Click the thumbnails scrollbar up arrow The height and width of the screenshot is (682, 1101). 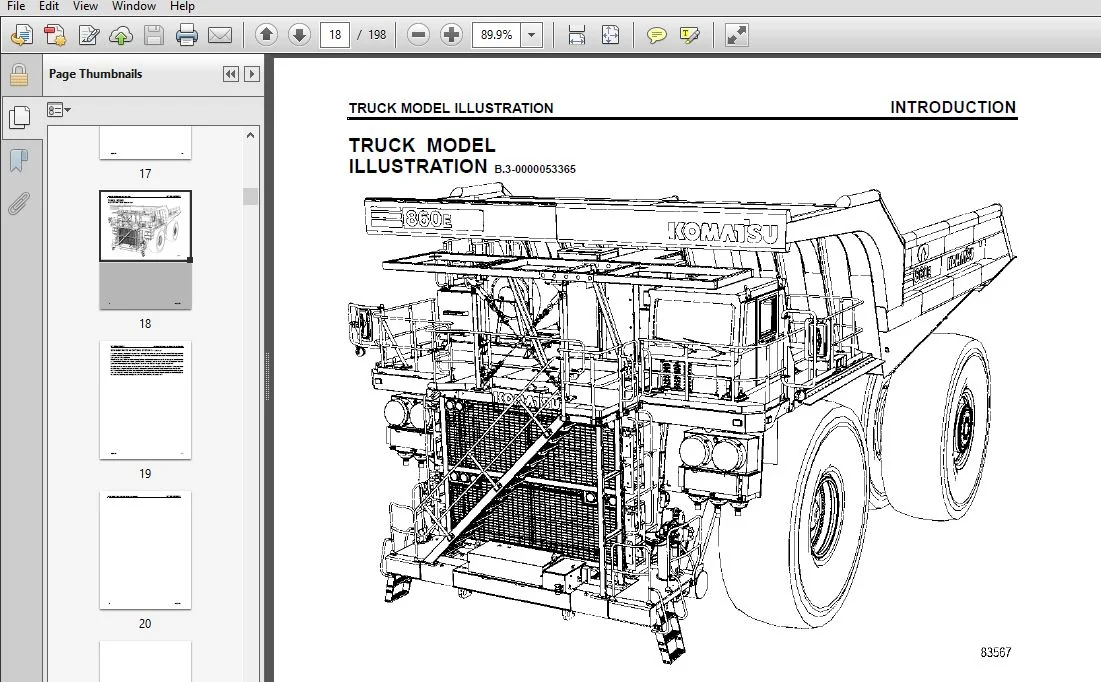[x=251, y=135]
